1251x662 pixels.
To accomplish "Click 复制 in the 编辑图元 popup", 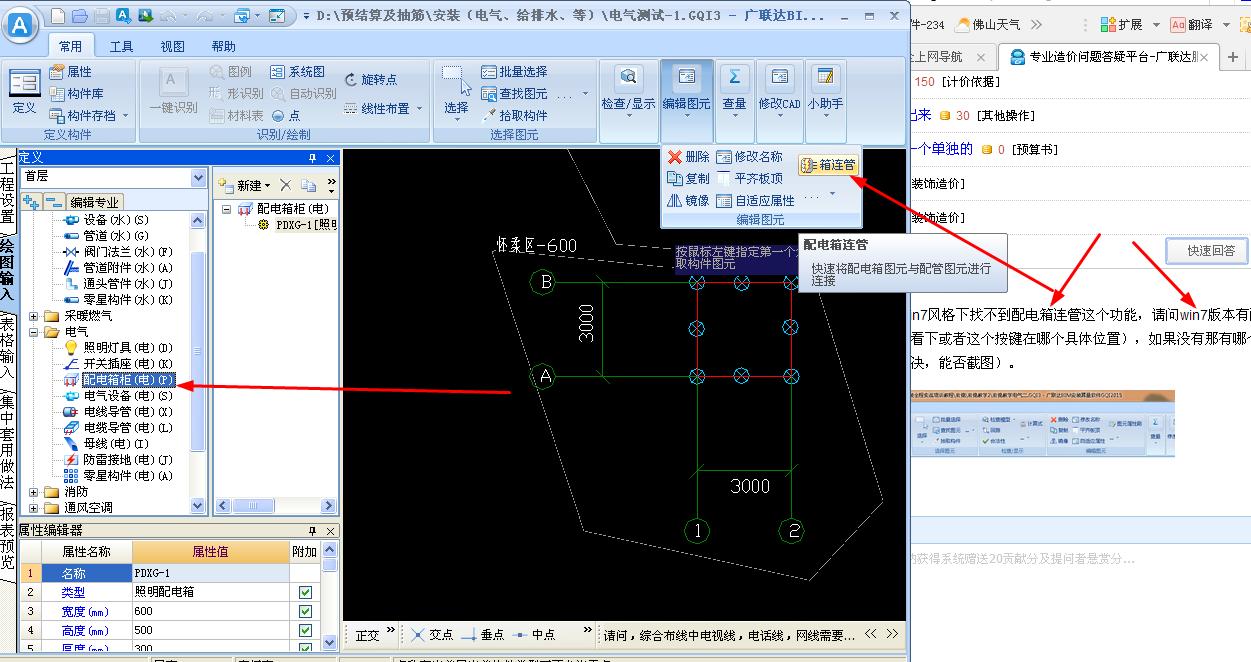I will (x=688, y=179).
